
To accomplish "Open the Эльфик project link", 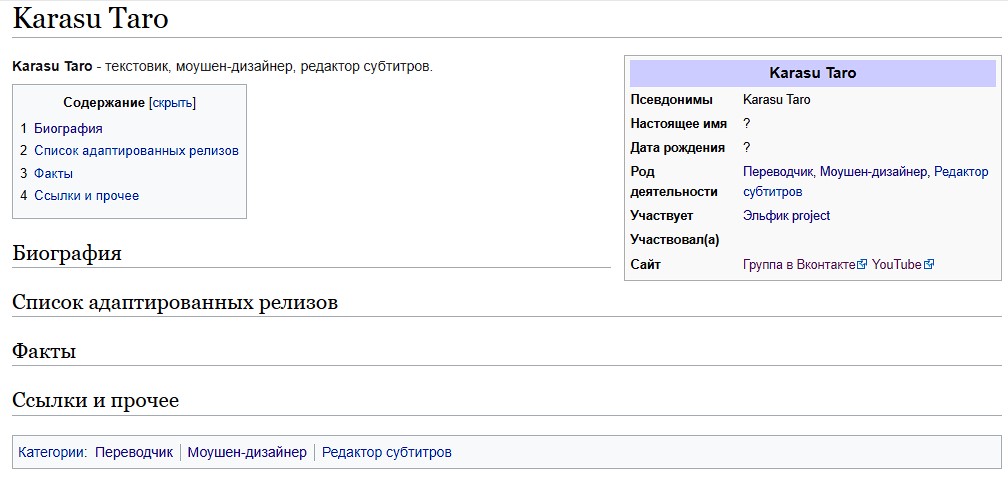I will click(x=786, y=216).
